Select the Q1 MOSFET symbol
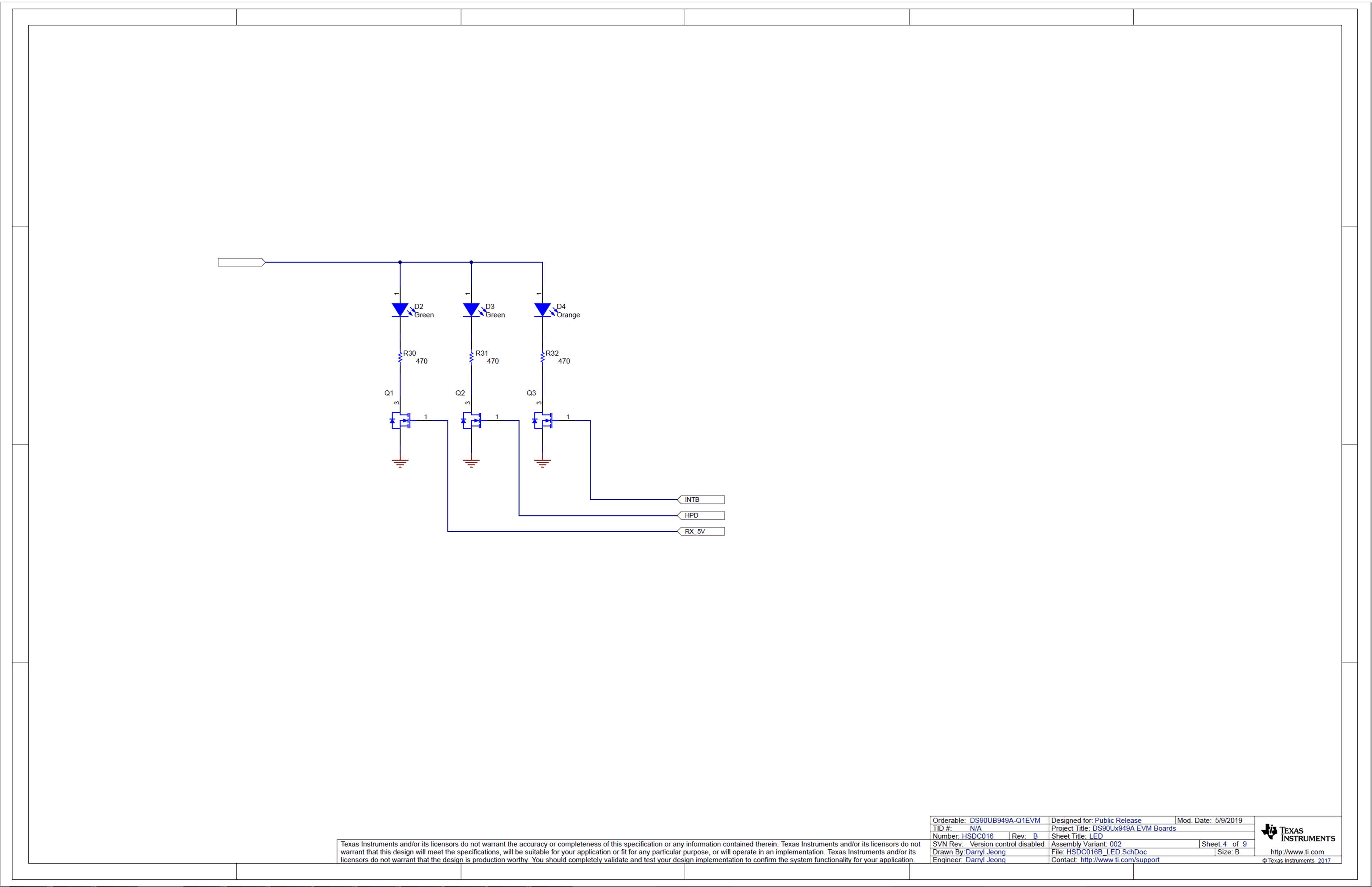This screenshot has width=1372, height=887. pos(400,421)
